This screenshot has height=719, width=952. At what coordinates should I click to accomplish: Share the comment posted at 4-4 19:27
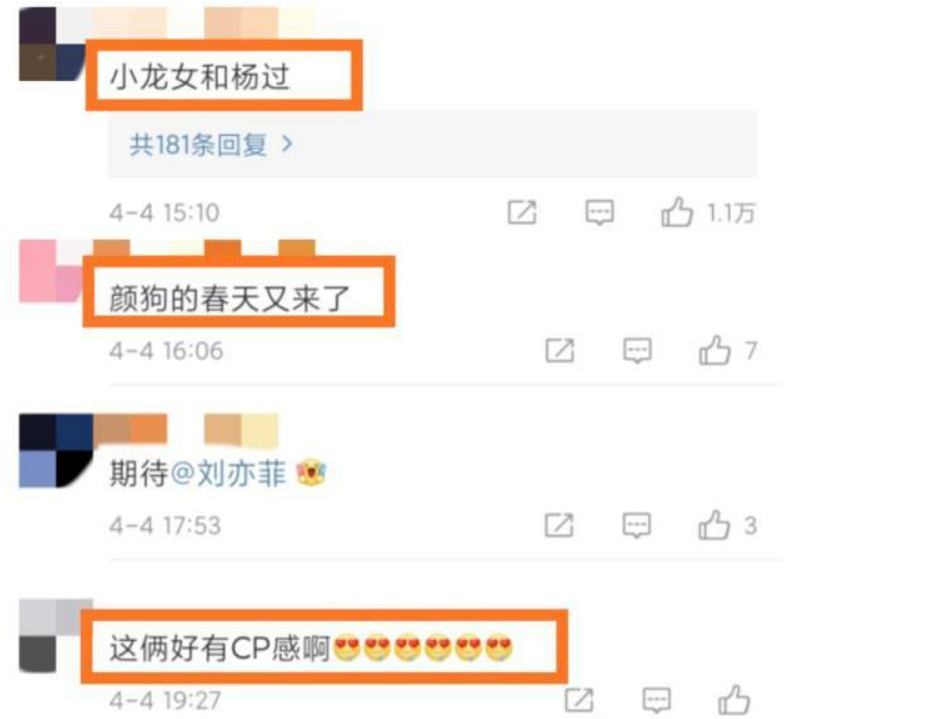click(579, 700)
